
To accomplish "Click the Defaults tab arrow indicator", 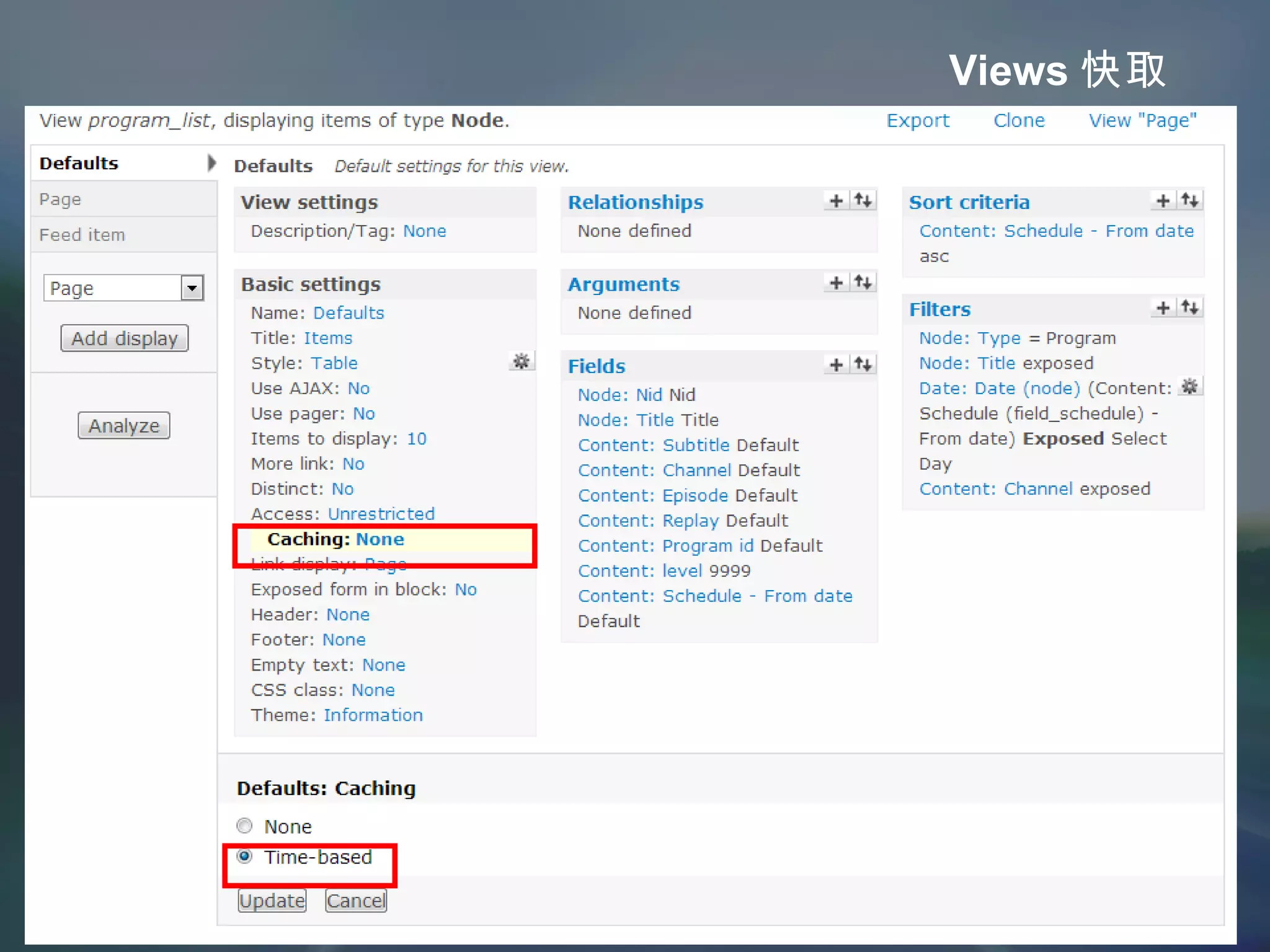I will click(211, 163).
